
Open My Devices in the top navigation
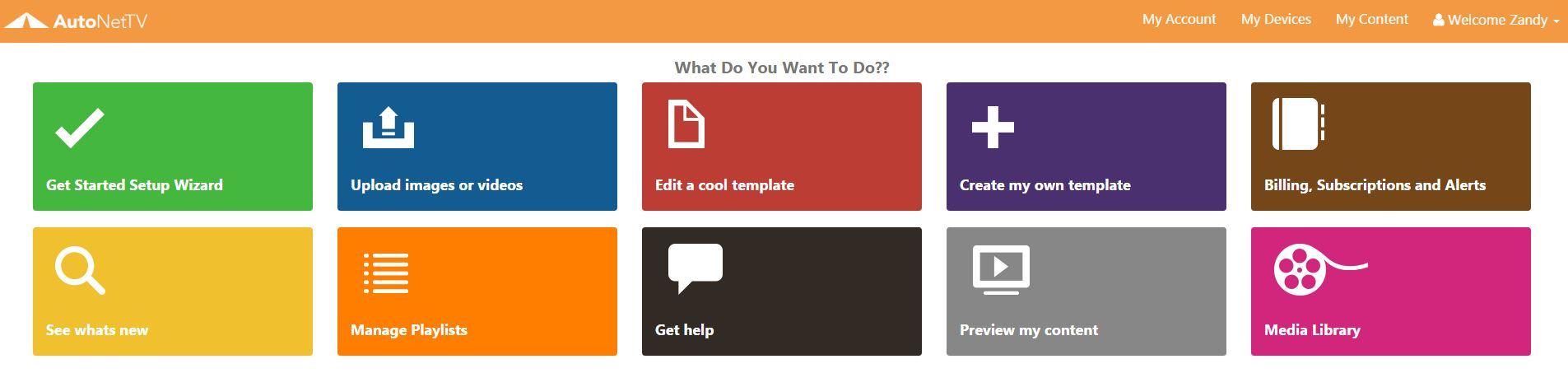pos(1276,19)
